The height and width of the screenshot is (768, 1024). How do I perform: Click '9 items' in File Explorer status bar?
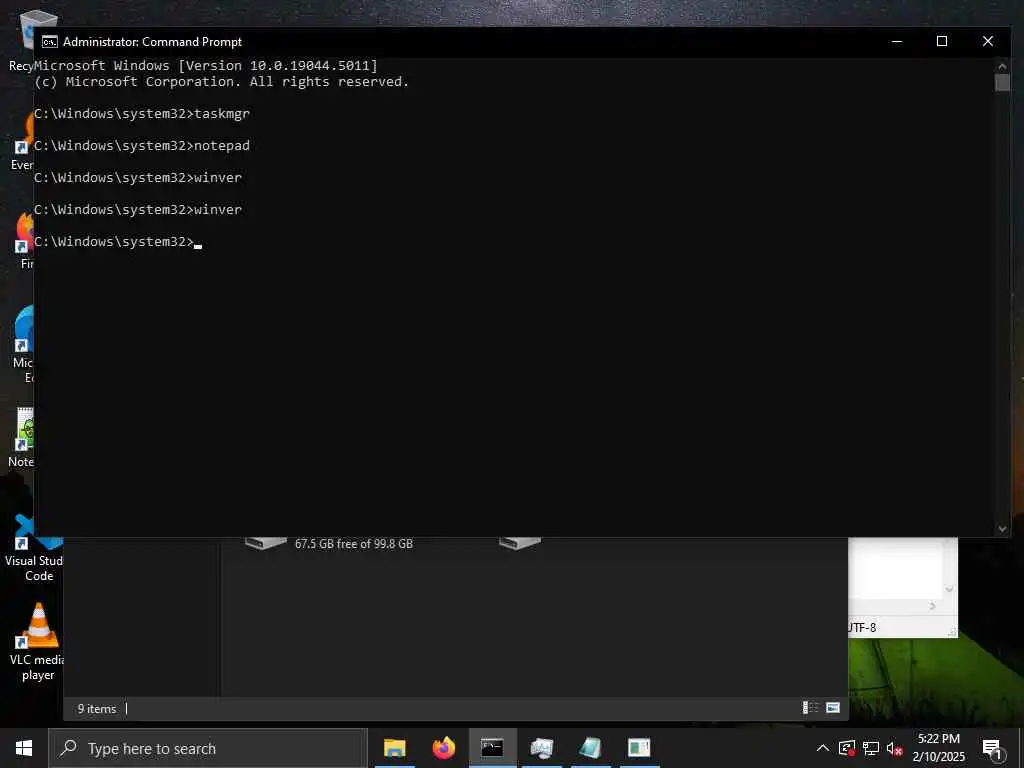[97, 709]
